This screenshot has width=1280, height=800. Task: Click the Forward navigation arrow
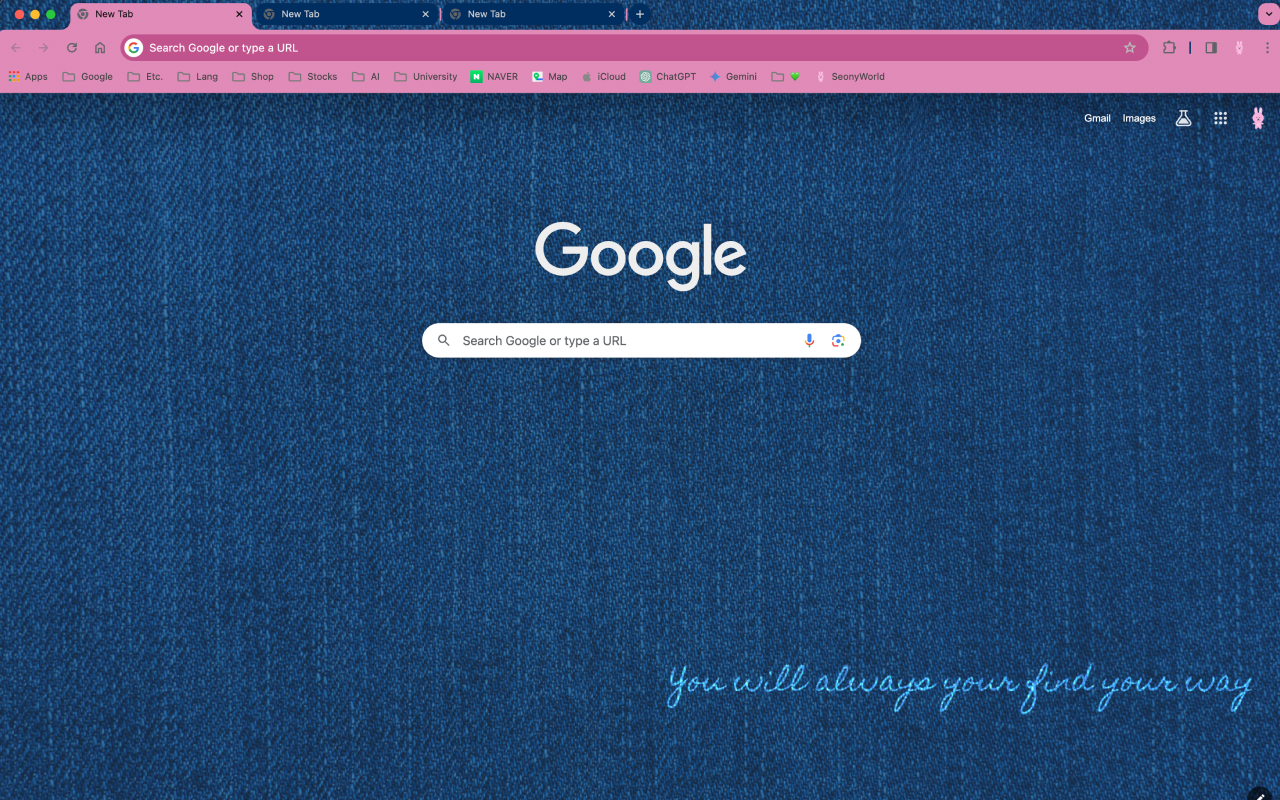point(43,48)
